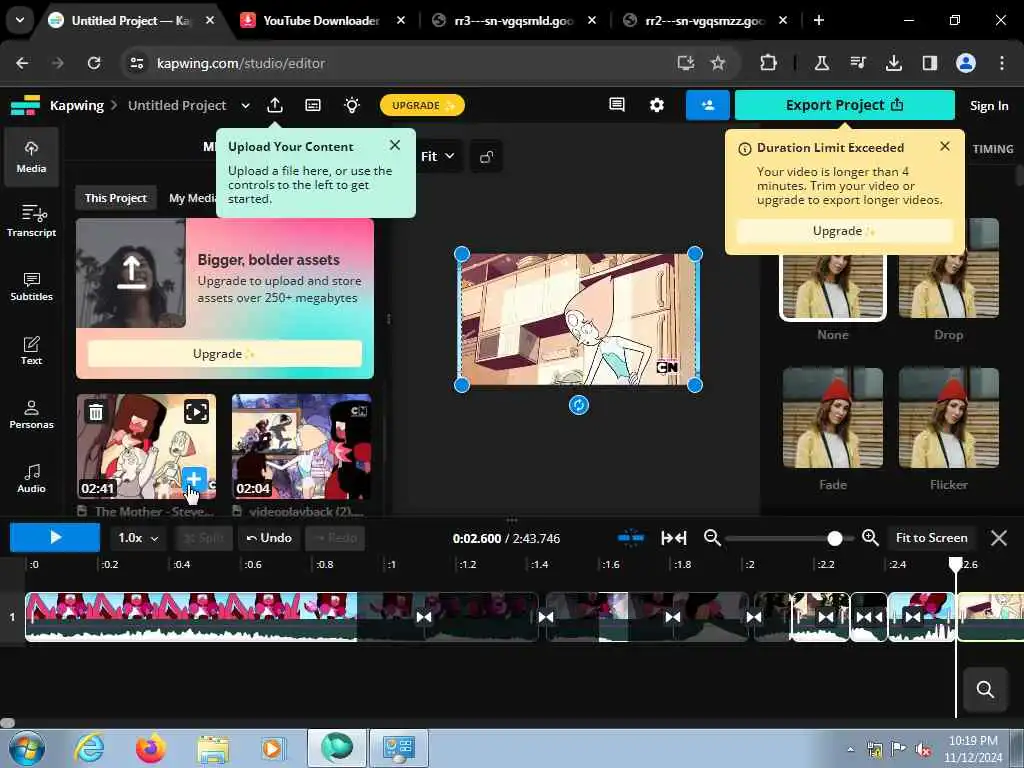
Task: Zoom in the timeline with plus magnifier
Action: coord(870,538)
